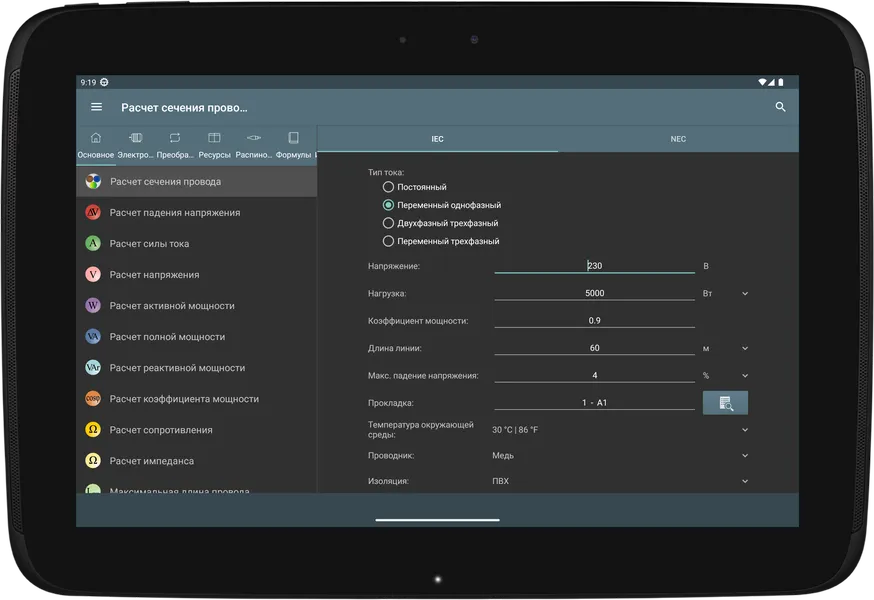Open Расчет сечения провода item
This screenshot has height=600, width=874.
coord(197,181)
